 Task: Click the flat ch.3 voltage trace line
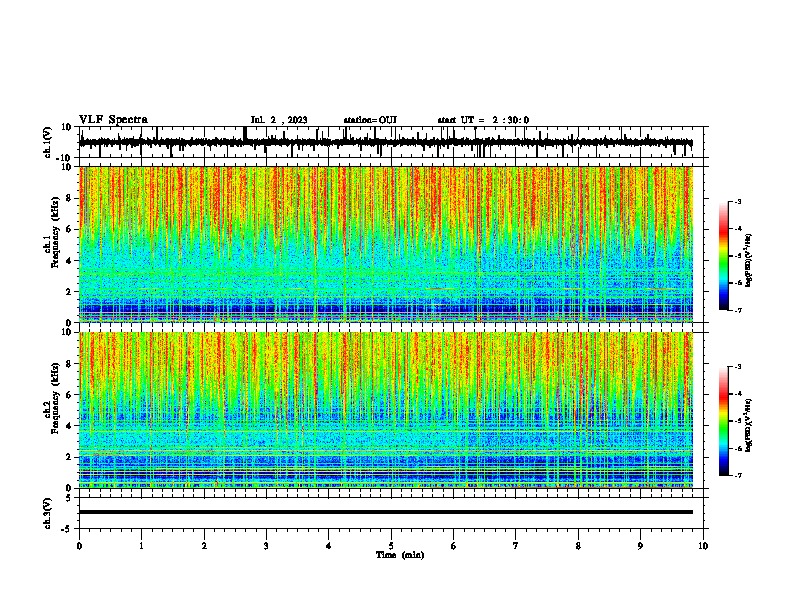click(x=385, y=512)
